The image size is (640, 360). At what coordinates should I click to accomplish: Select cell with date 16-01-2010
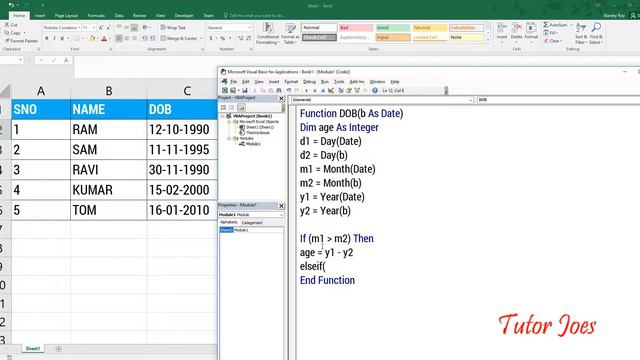[182, 210]
